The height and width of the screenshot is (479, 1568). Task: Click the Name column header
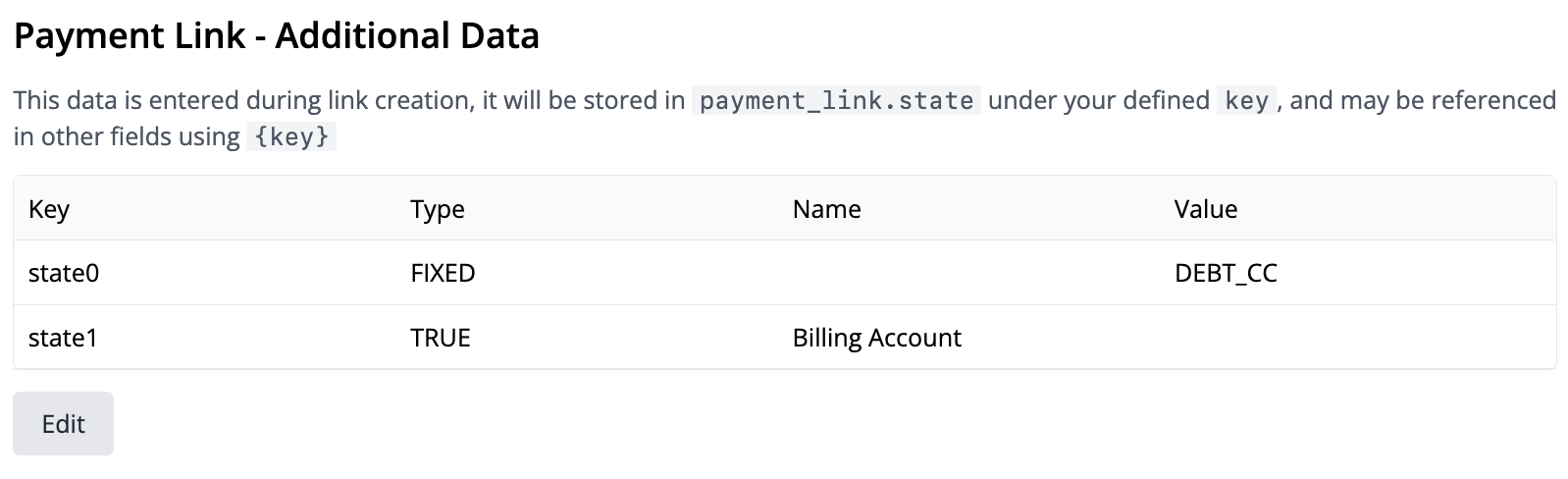point(826,209)
